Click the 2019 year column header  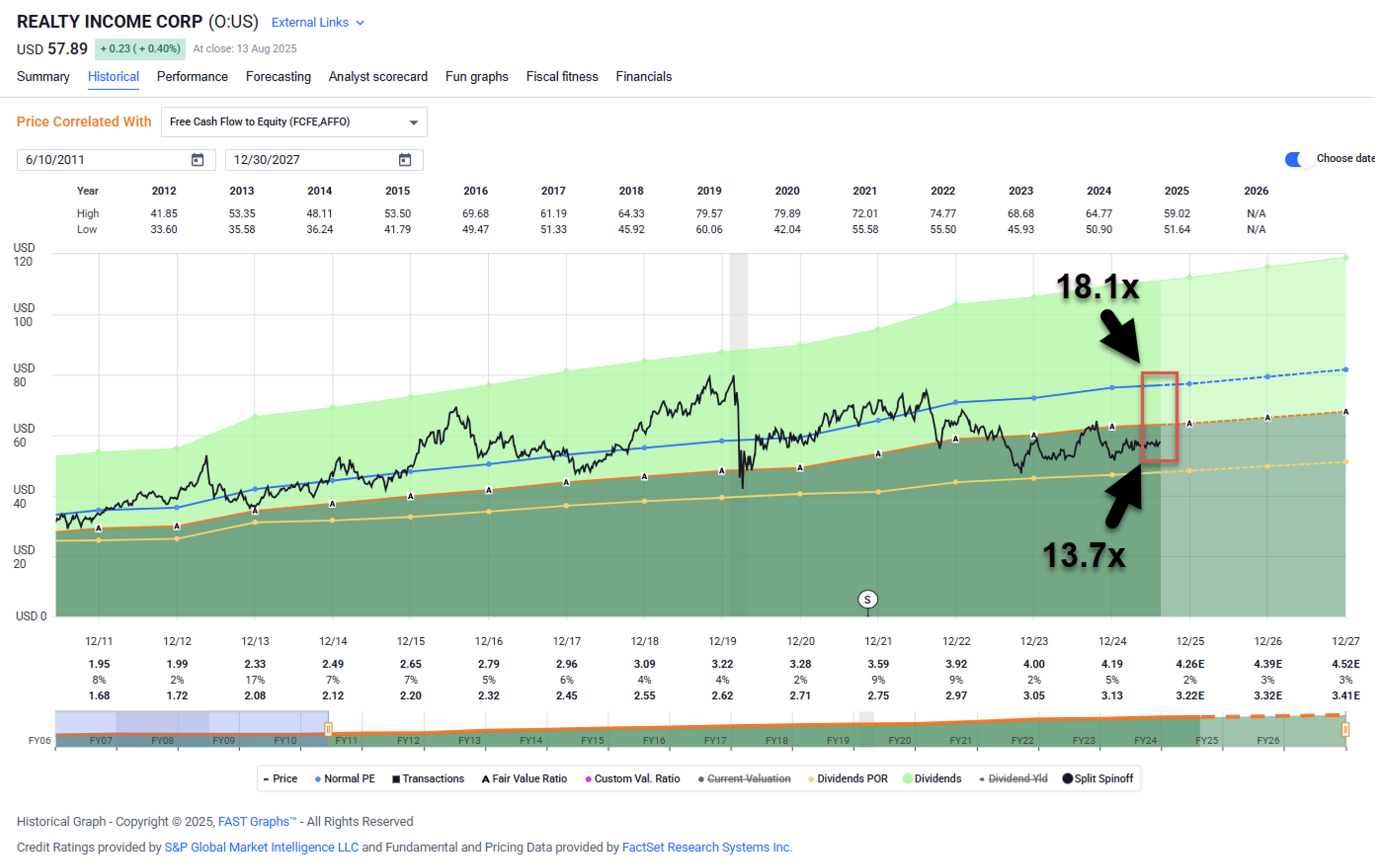click(709, 191)
